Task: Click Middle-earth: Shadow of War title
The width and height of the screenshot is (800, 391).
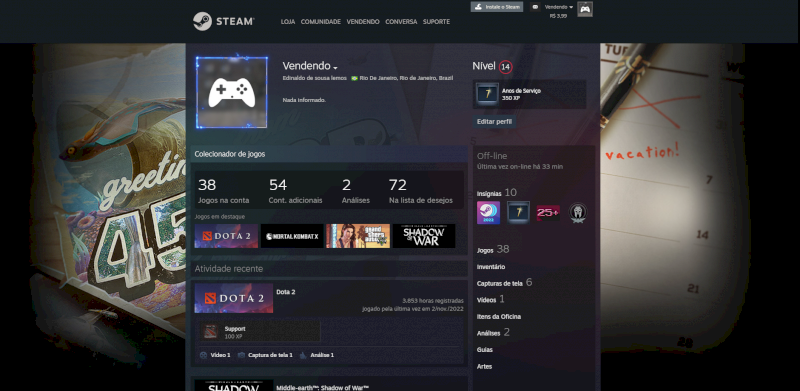Action: [322, 388]
